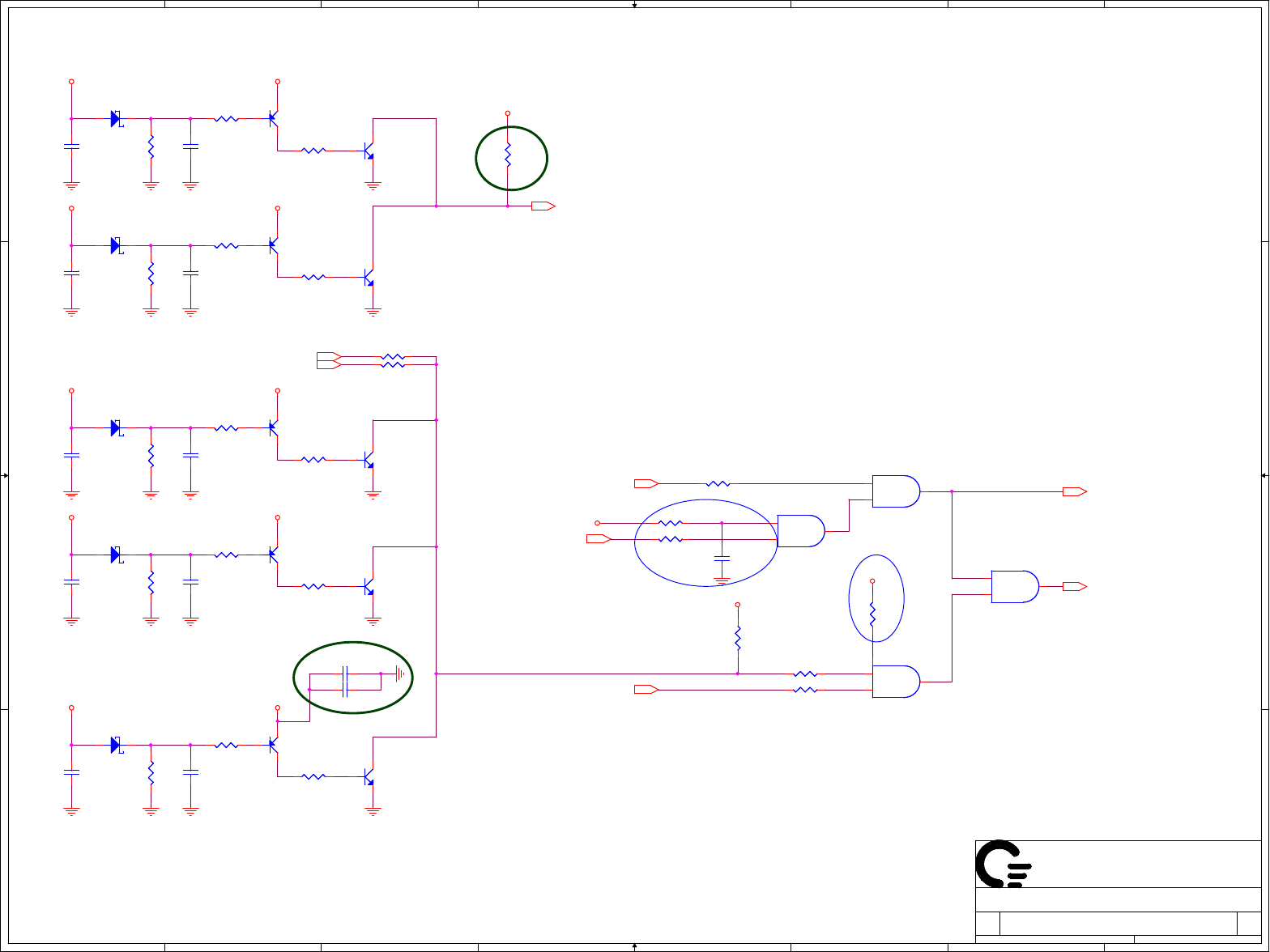Select the pull-up resistor inside the green circle
The height and width of the screenshot is (952, 1270).
click(508, 155)
